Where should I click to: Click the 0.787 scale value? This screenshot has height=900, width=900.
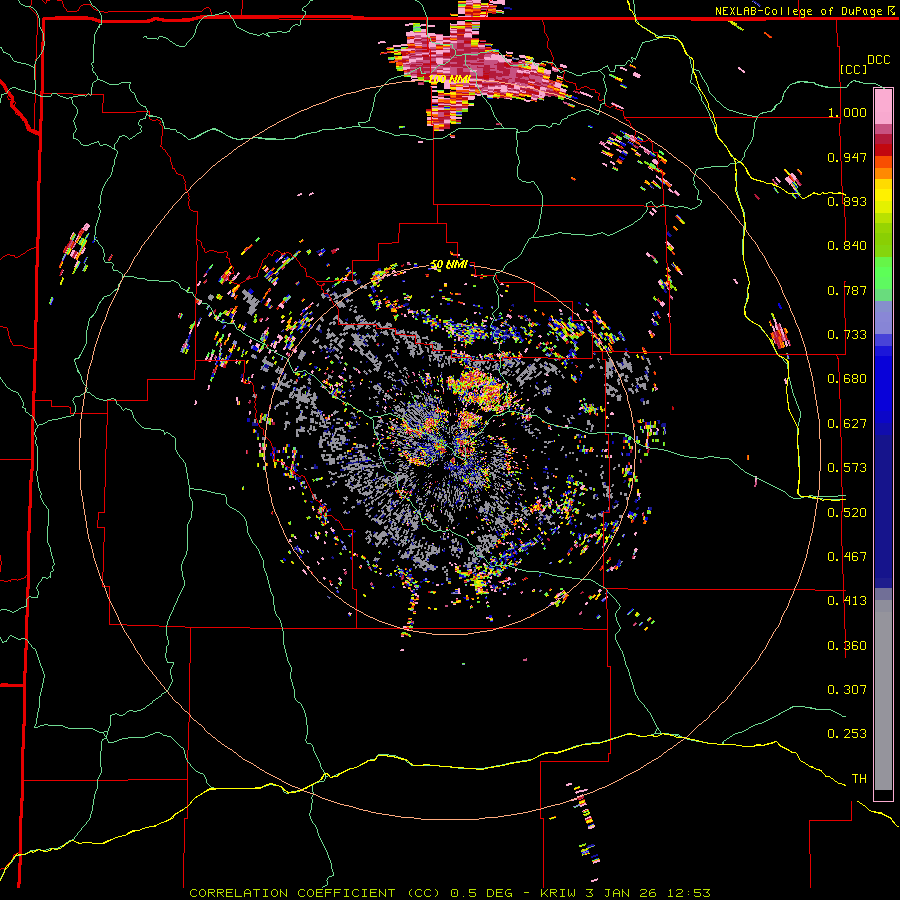(847, 290)
